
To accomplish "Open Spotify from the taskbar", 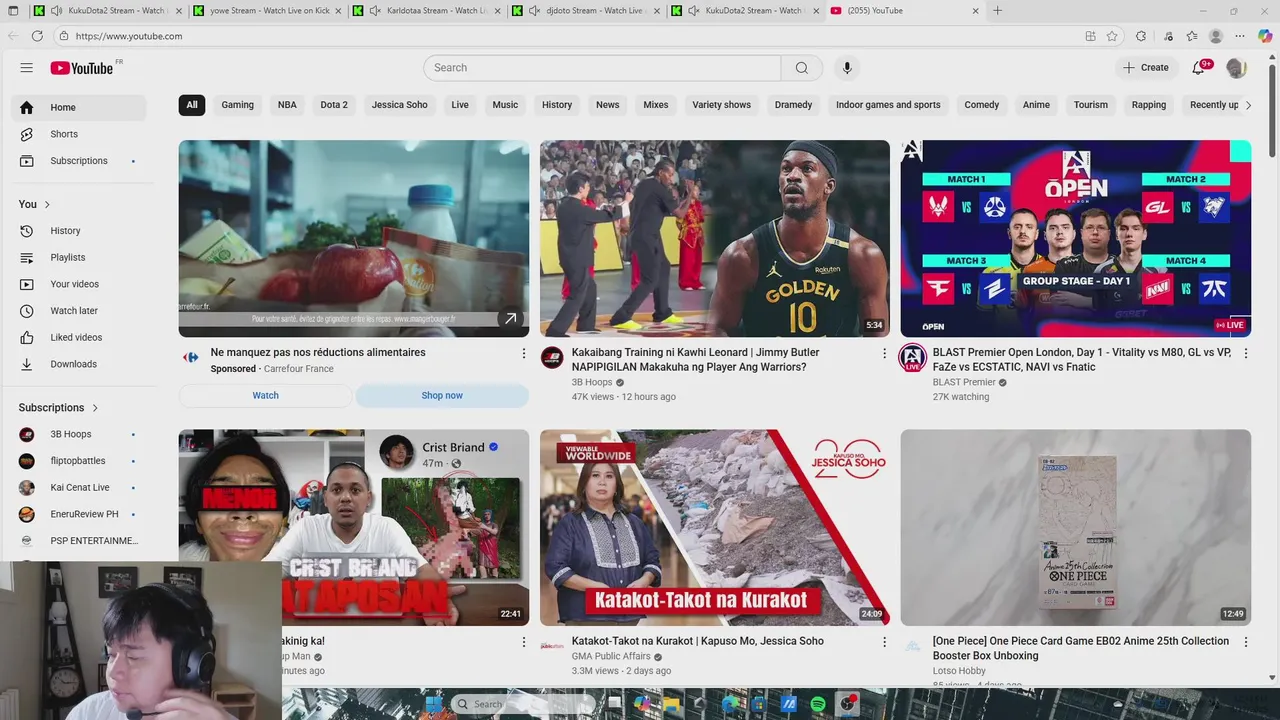I will (x=818, y=704).
